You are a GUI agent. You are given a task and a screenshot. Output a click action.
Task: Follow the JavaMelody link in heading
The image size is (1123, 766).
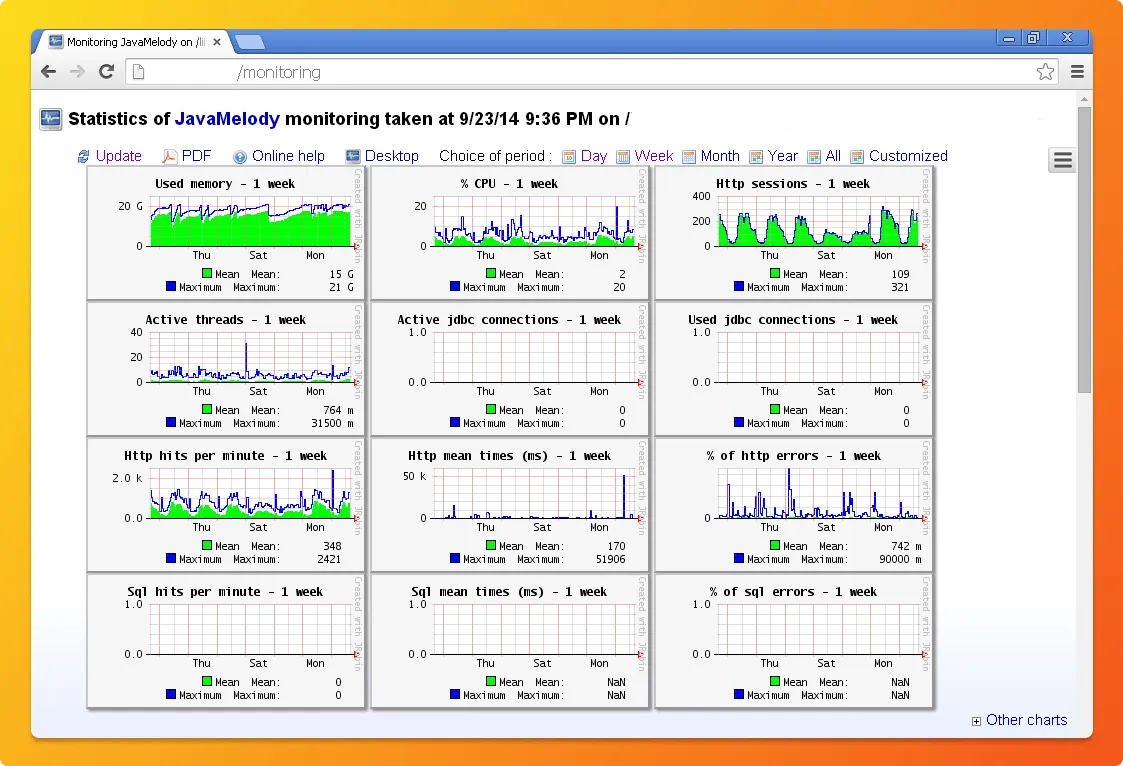pyautogui.click(x=227, y=119)
